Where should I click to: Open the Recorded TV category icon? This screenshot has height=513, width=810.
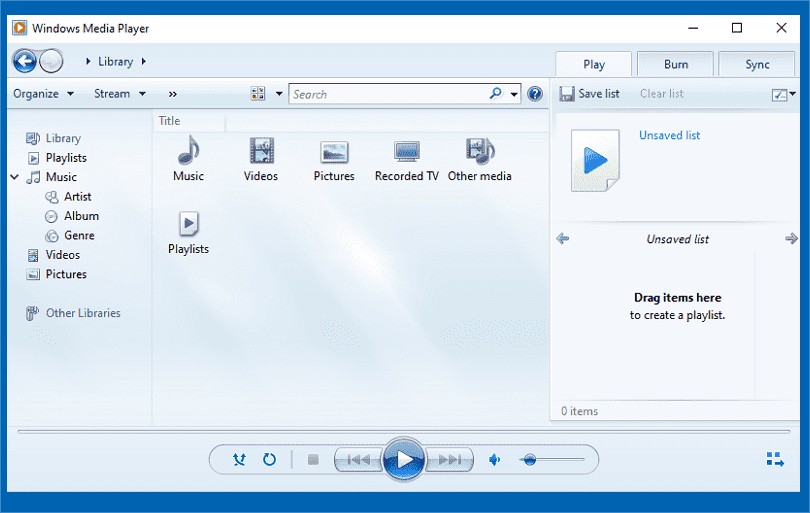(x=407, y=152)
